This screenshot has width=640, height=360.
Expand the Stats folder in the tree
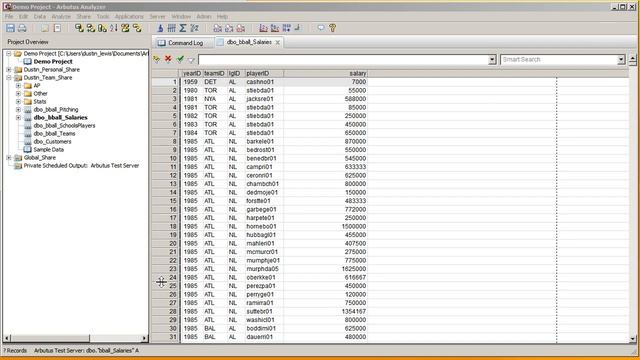tap(18, 102)
